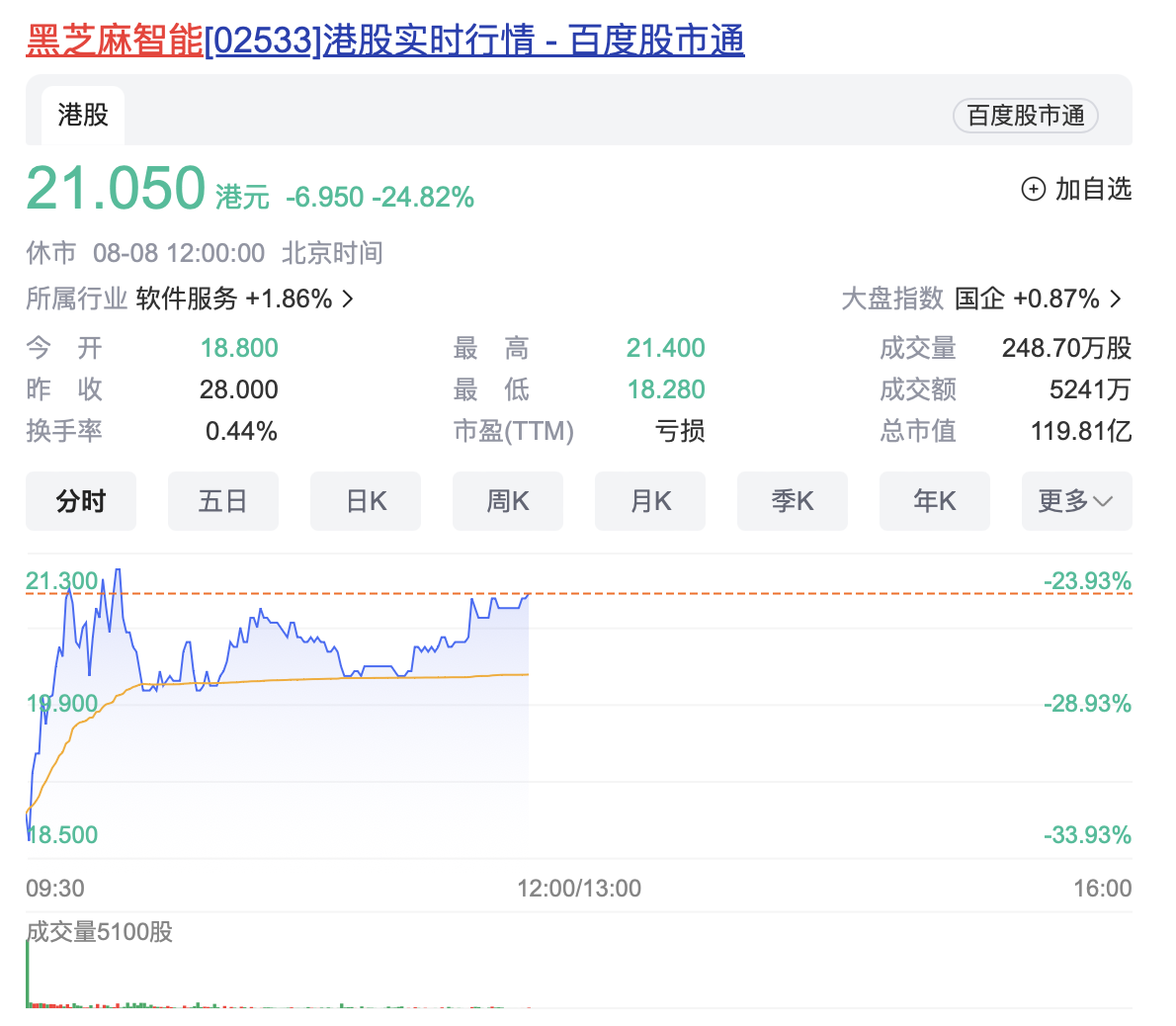The height and width of the screenshot is (1026, 1176).
Task: Switch to the 季K chart tab
Action: tap(792, 501)
